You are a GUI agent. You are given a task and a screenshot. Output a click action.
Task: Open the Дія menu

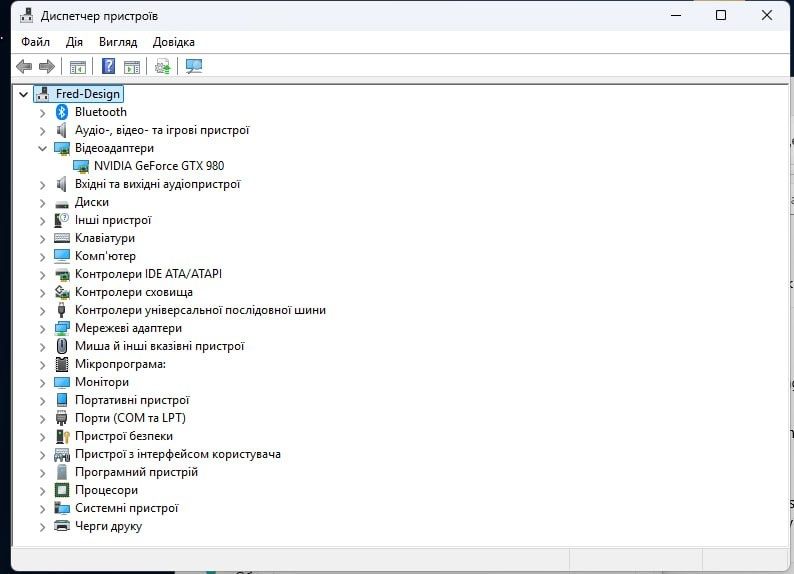[x=74, y=42]
